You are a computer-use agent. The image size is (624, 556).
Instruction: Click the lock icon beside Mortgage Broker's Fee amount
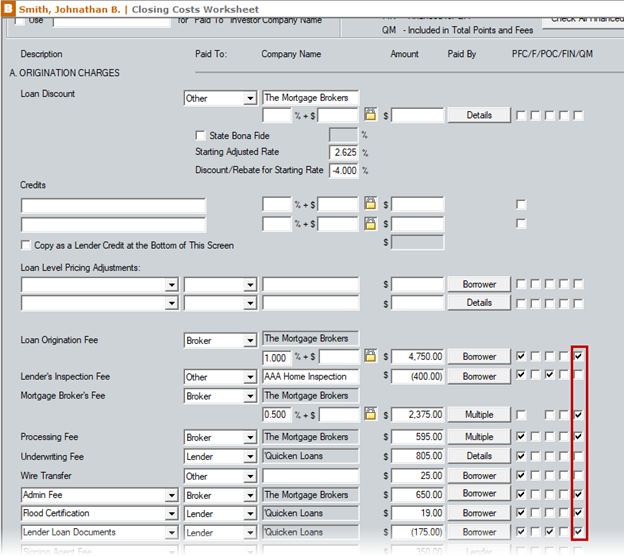click(370, 415)
